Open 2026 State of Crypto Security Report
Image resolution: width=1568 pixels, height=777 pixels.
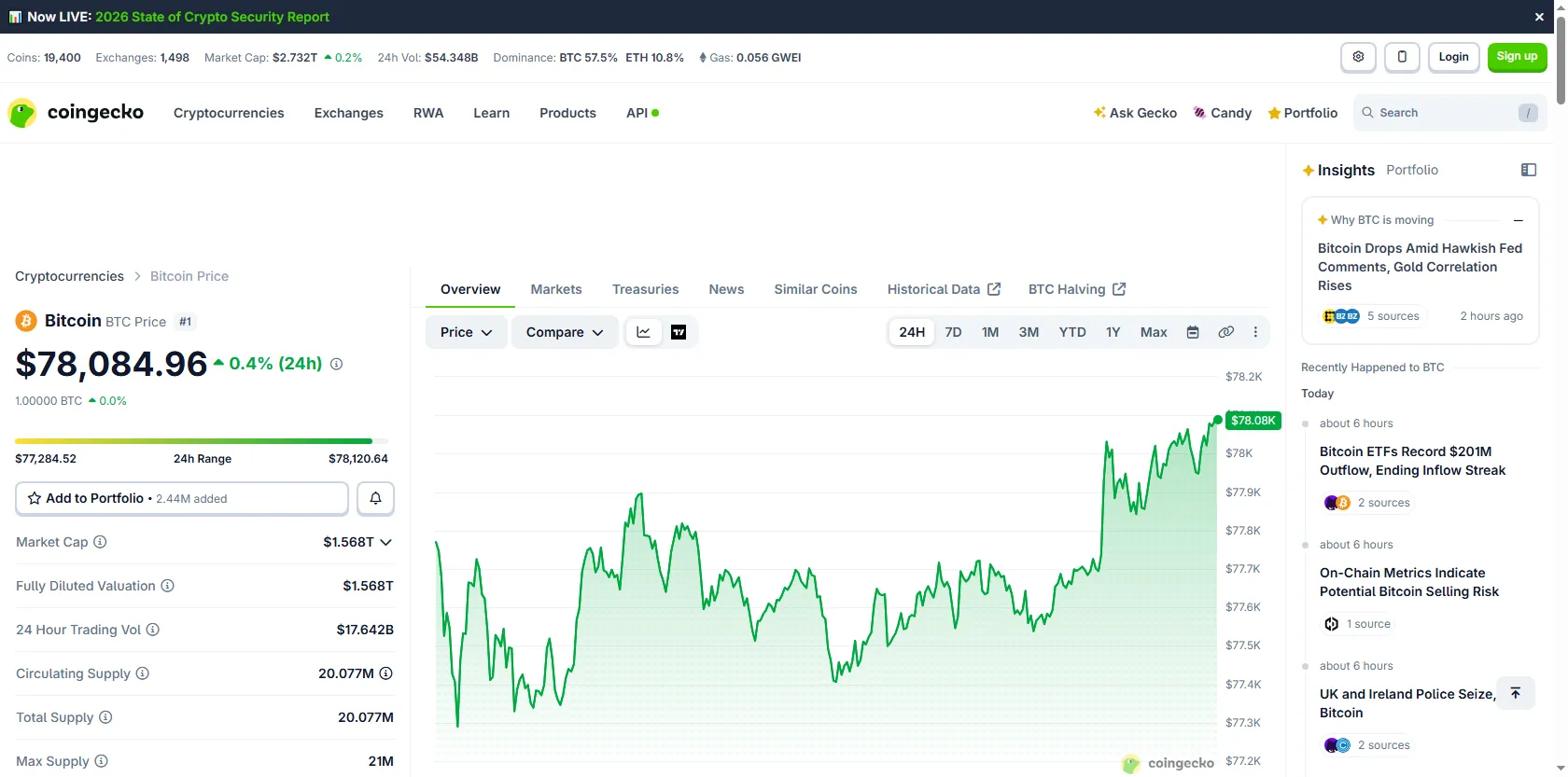(212, 17)
